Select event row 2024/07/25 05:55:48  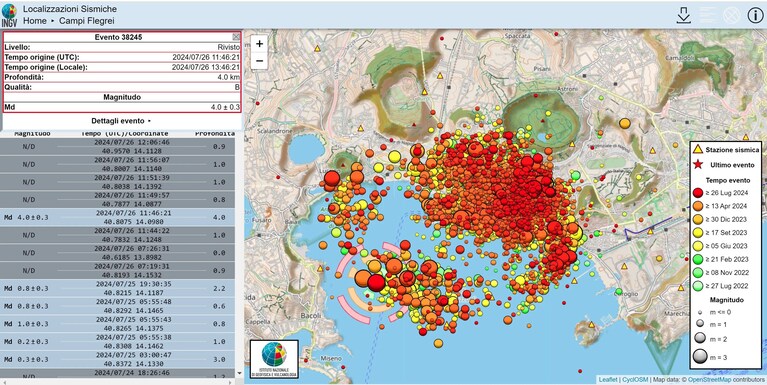point(117,306)
